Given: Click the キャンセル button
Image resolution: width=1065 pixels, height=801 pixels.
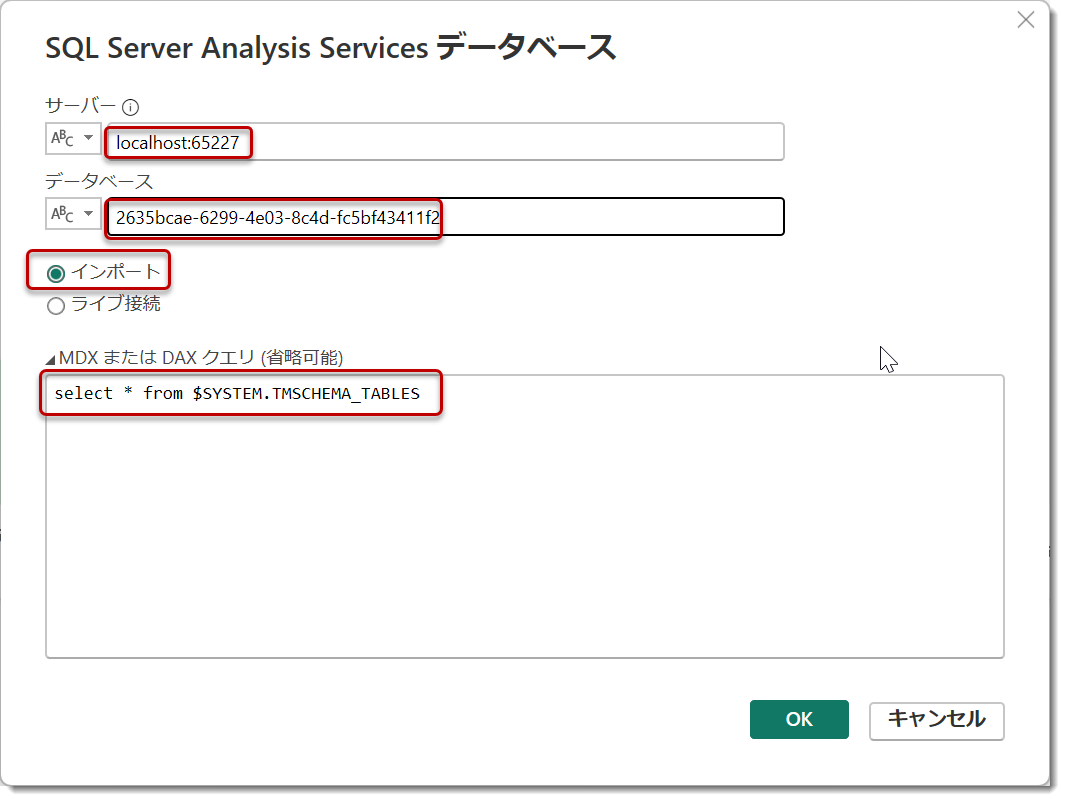Looking at the screenshot, I should (x=936, y=720).
